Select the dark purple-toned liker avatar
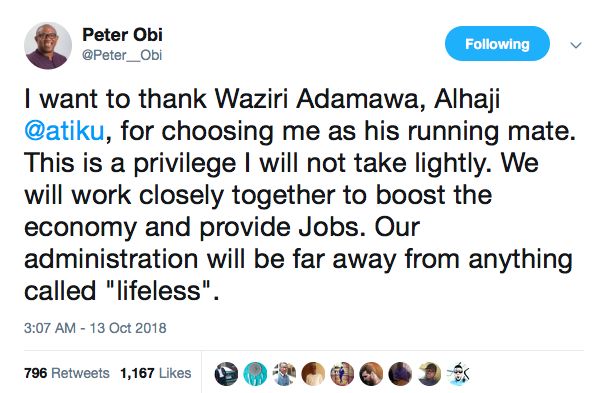The width and height of the screenshot is (609, 393). [x=400, y=374]
